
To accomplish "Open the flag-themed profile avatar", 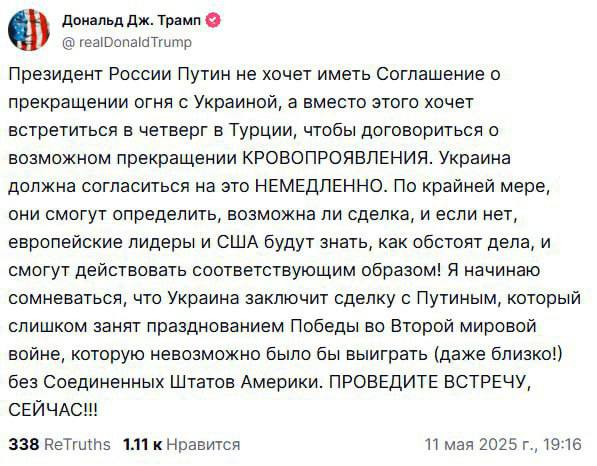I will coord(29,30).
